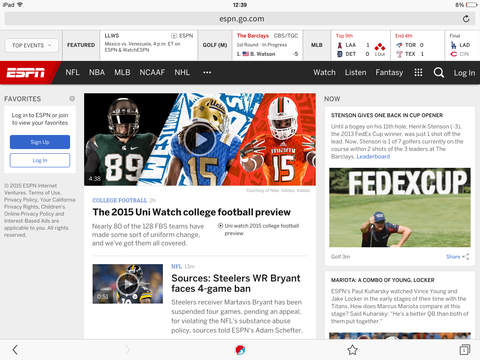Open the NFL menu item

[72, 72]
